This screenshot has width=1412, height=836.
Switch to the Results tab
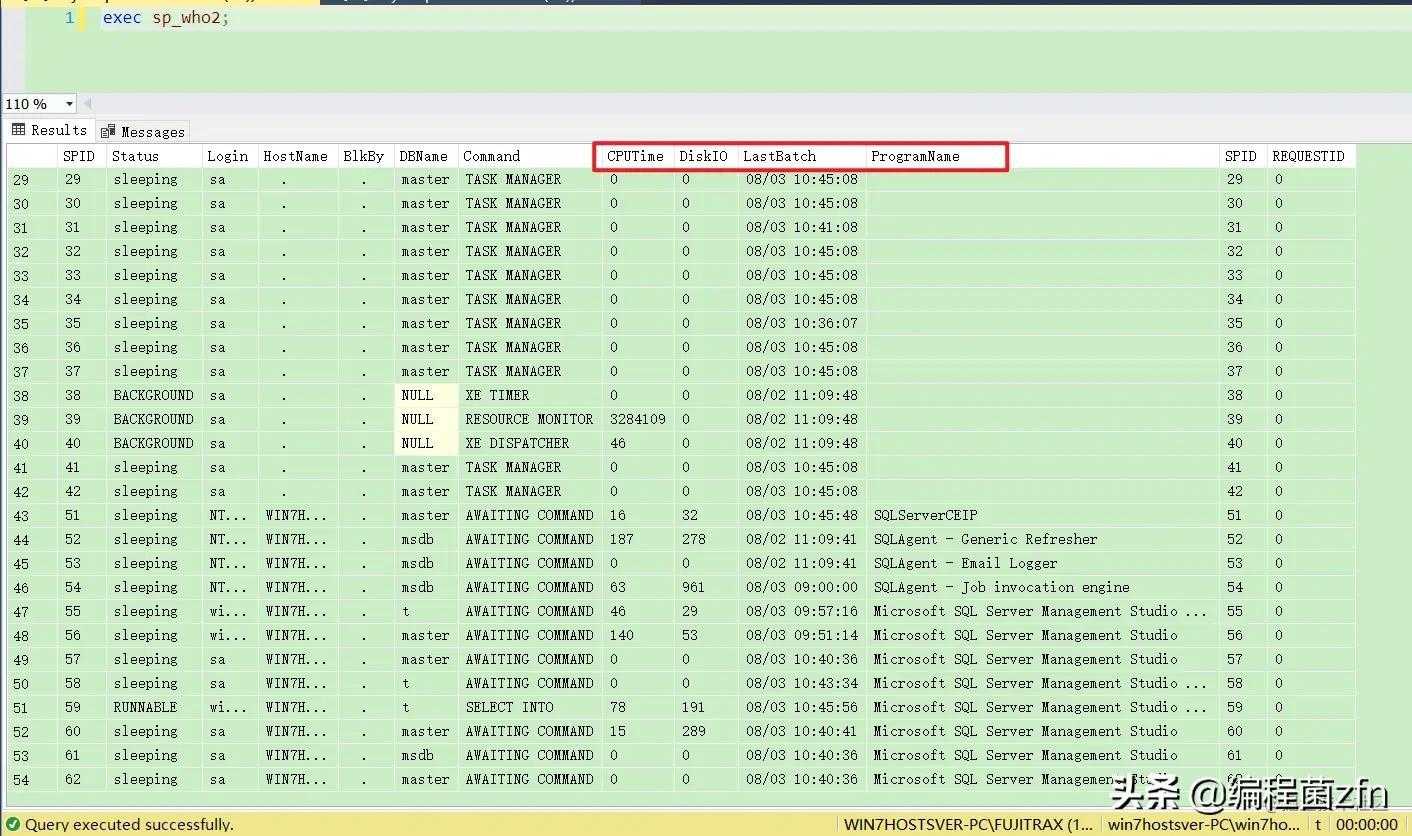pos(50,130)
